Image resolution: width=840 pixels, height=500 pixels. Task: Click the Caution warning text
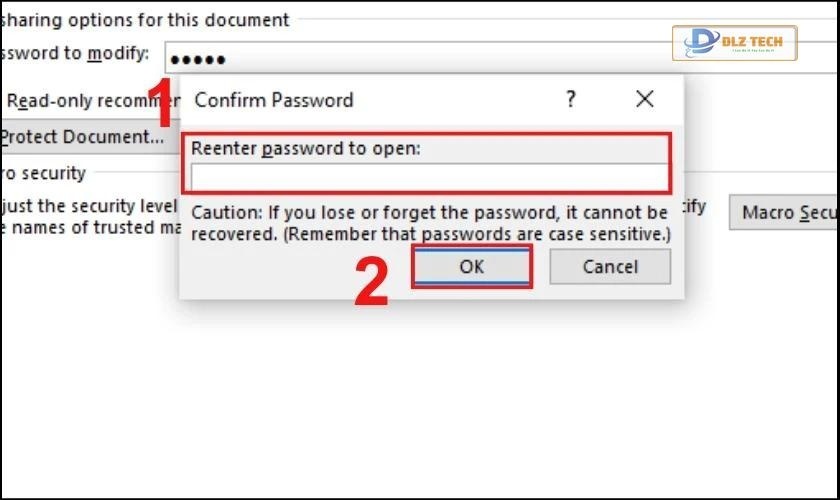tap(430, 223)
